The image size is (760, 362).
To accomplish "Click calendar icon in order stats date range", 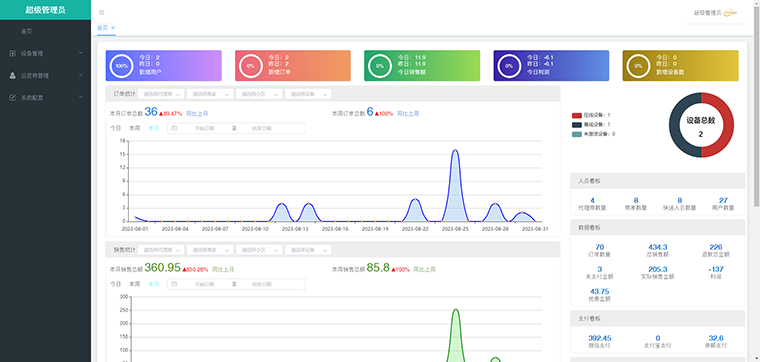I will coord(174,128).
